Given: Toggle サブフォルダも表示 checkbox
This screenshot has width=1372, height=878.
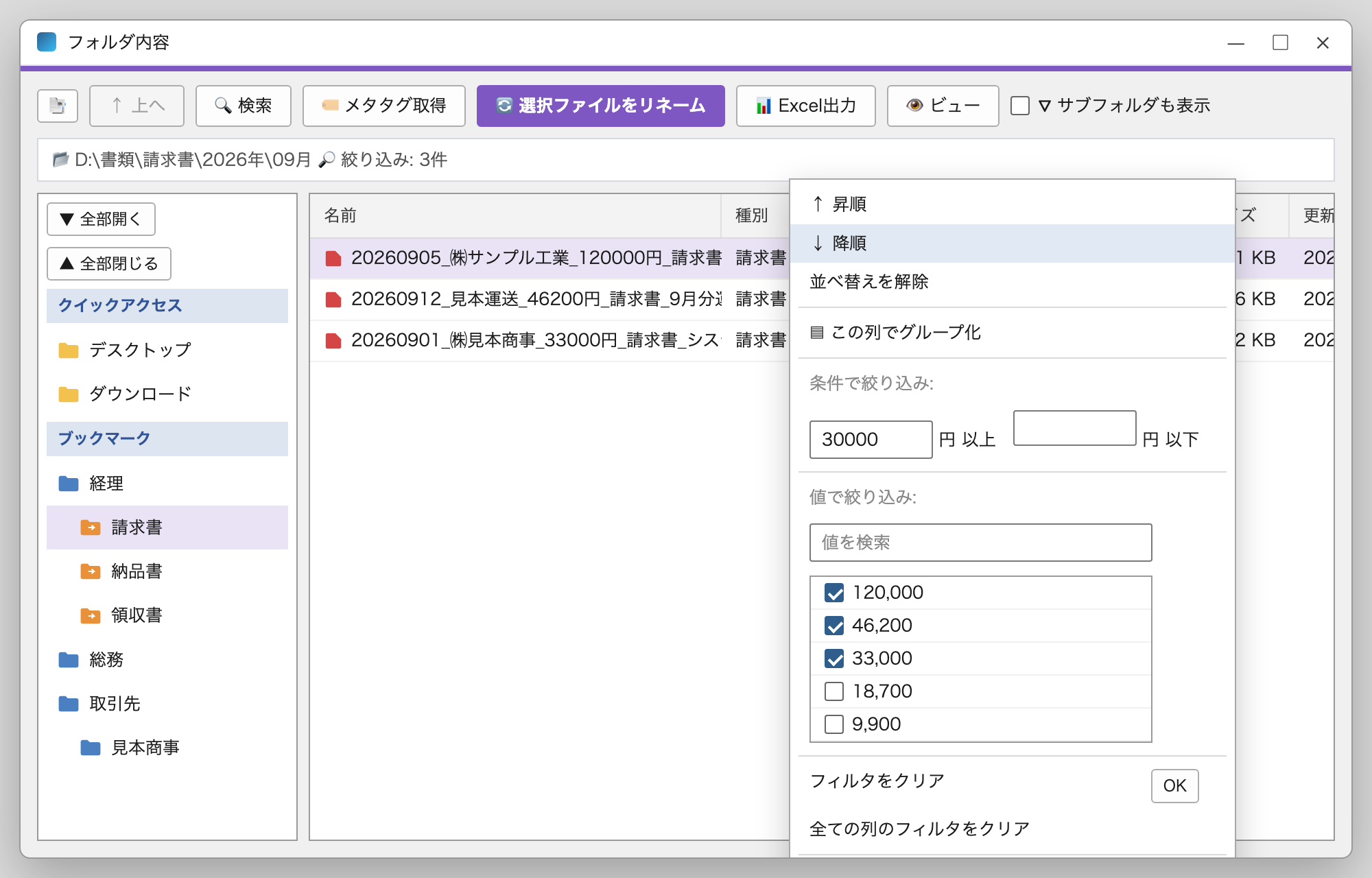Looking at the screenshot, I should (x=1020, y=106).
